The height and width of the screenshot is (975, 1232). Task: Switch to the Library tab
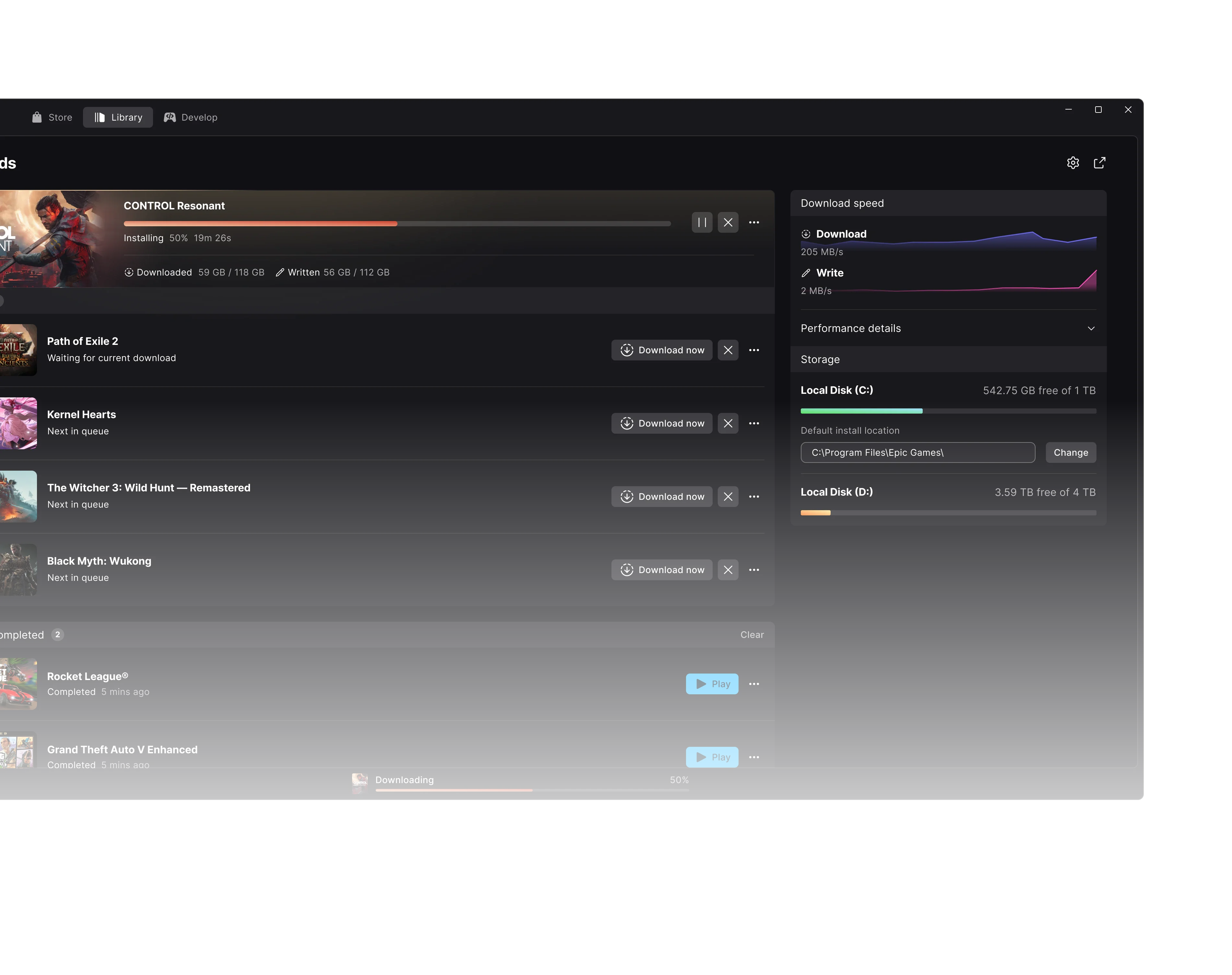tap(118, 117)
